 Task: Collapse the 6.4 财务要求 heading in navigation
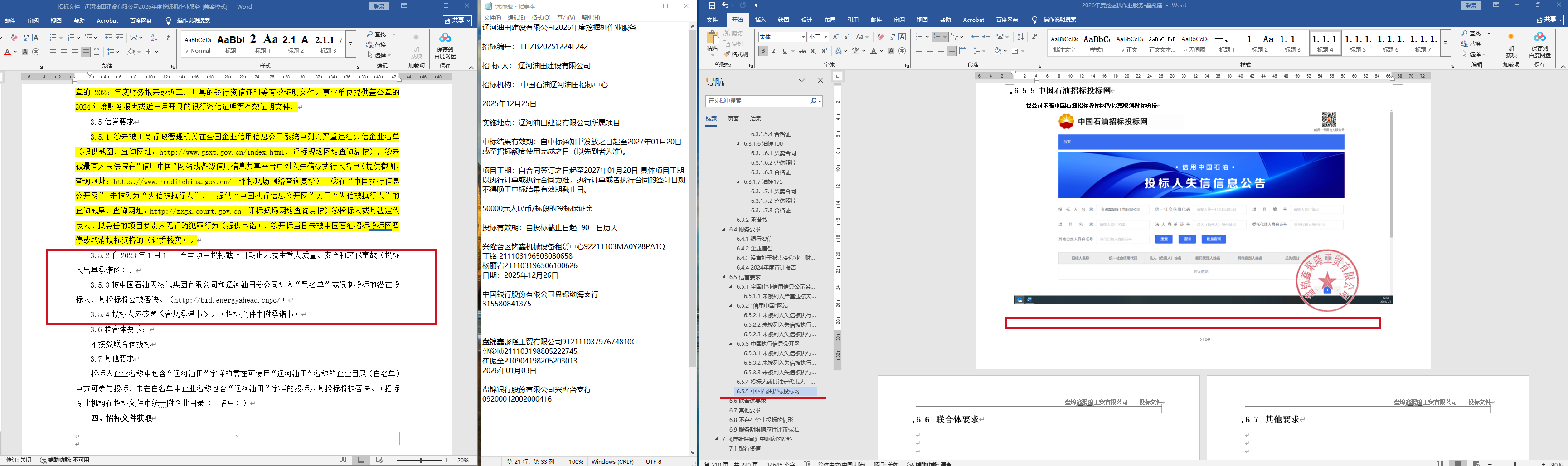(724, 230)
